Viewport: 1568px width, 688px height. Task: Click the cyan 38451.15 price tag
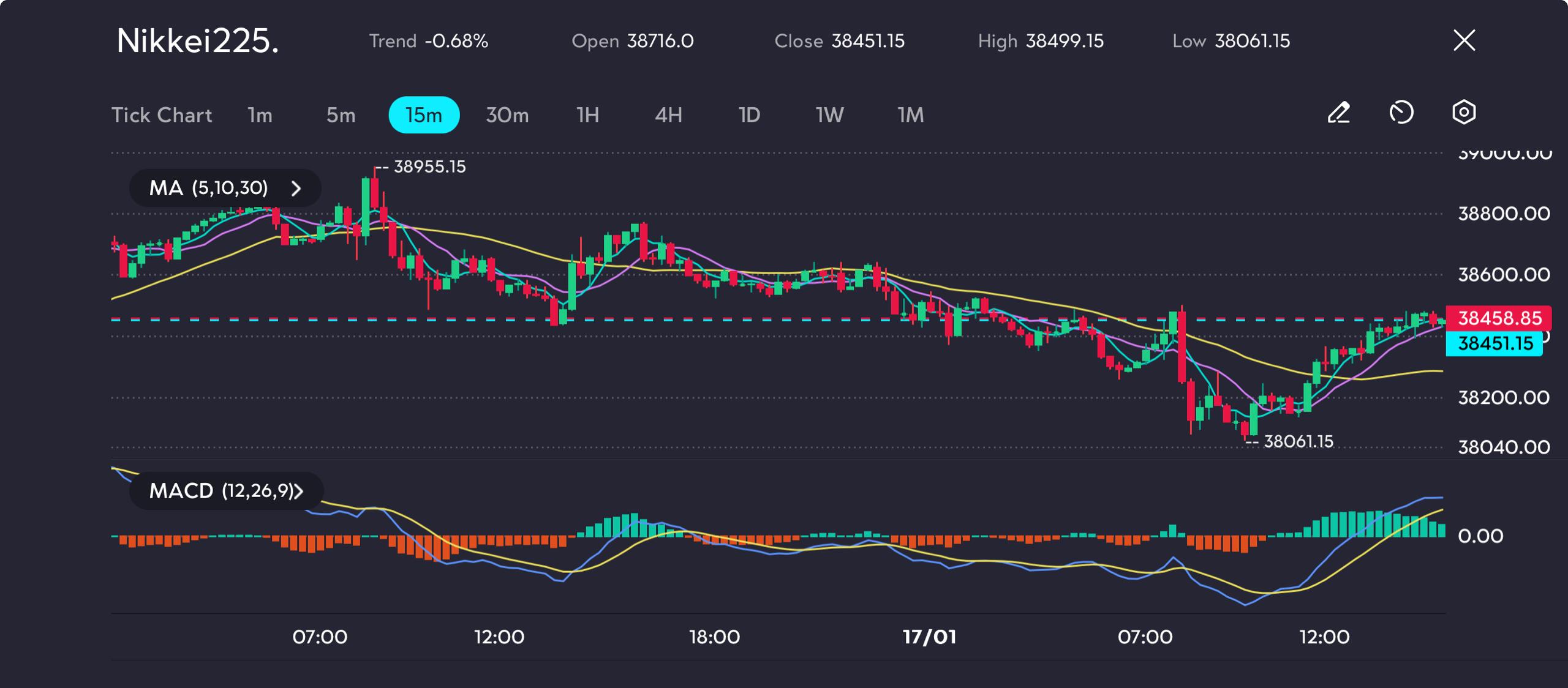(x=1494, y=343)
